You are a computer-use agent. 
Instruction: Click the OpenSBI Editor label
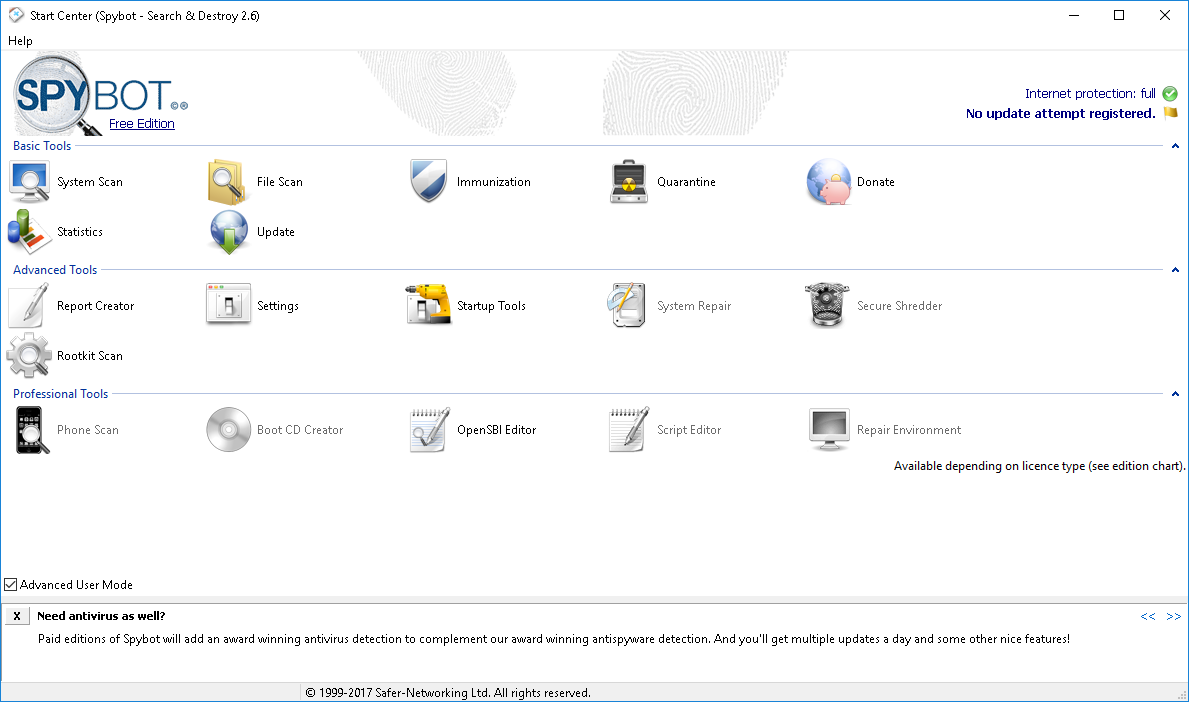pyautogui.click(x=497, y=430)
